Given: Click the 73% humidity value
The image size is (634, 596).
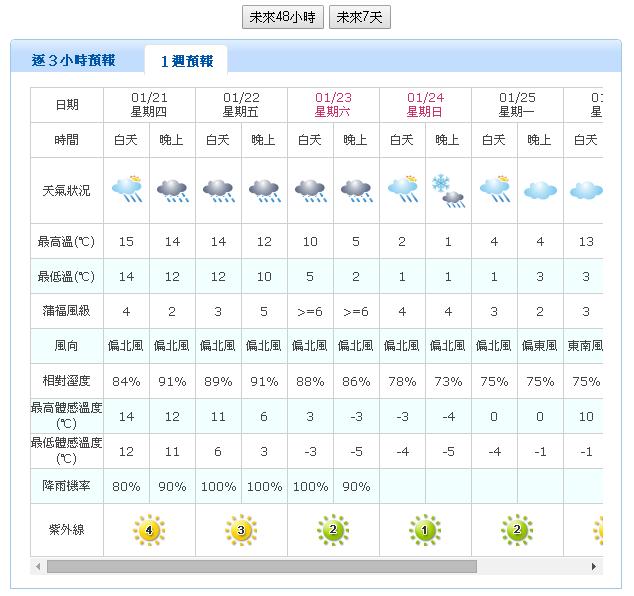Looking at the screenshot, I should [448, 381].
